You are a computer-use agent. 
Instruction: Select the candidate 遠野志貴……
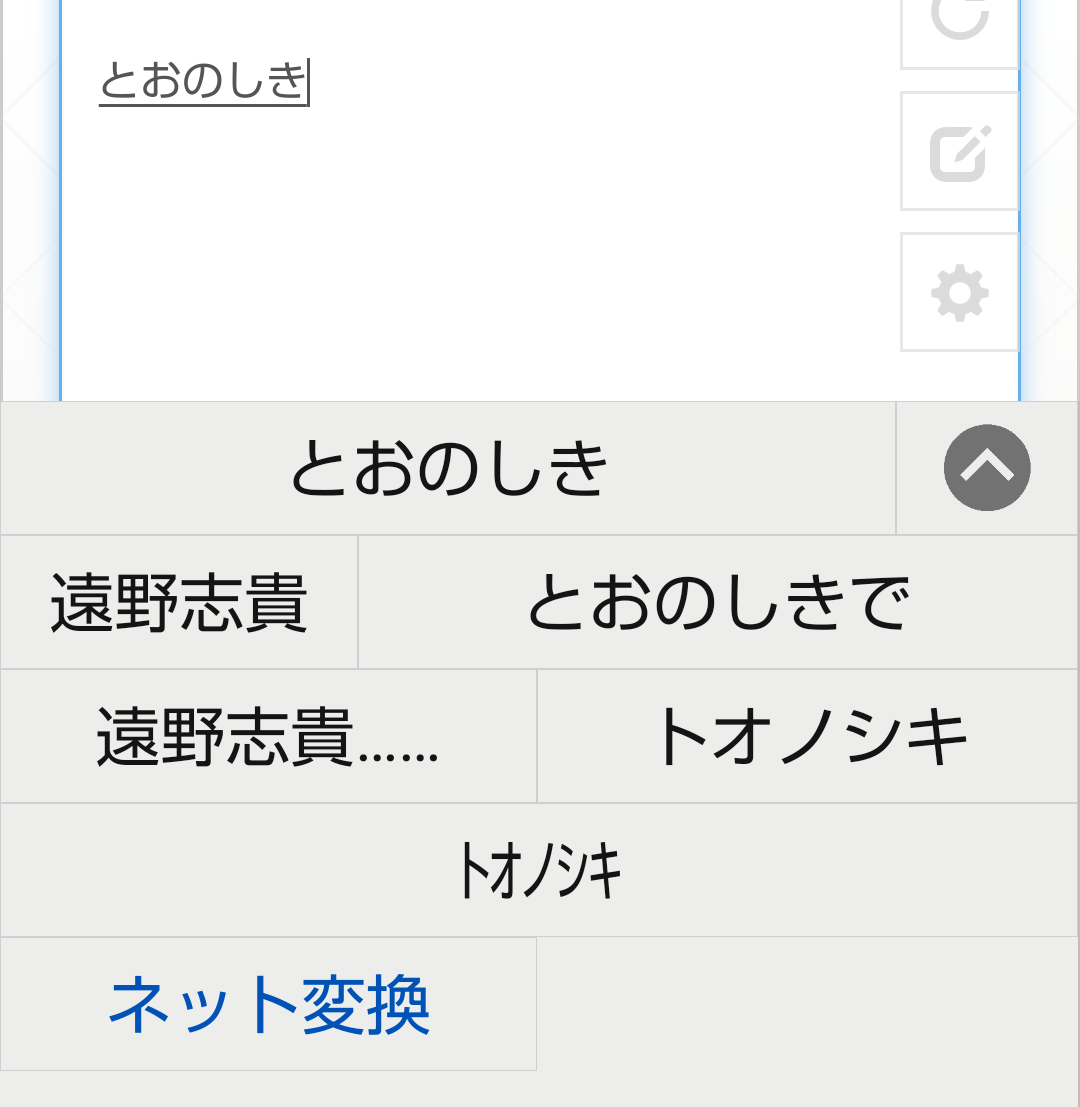pyautogui.click(x=268, y=736)
